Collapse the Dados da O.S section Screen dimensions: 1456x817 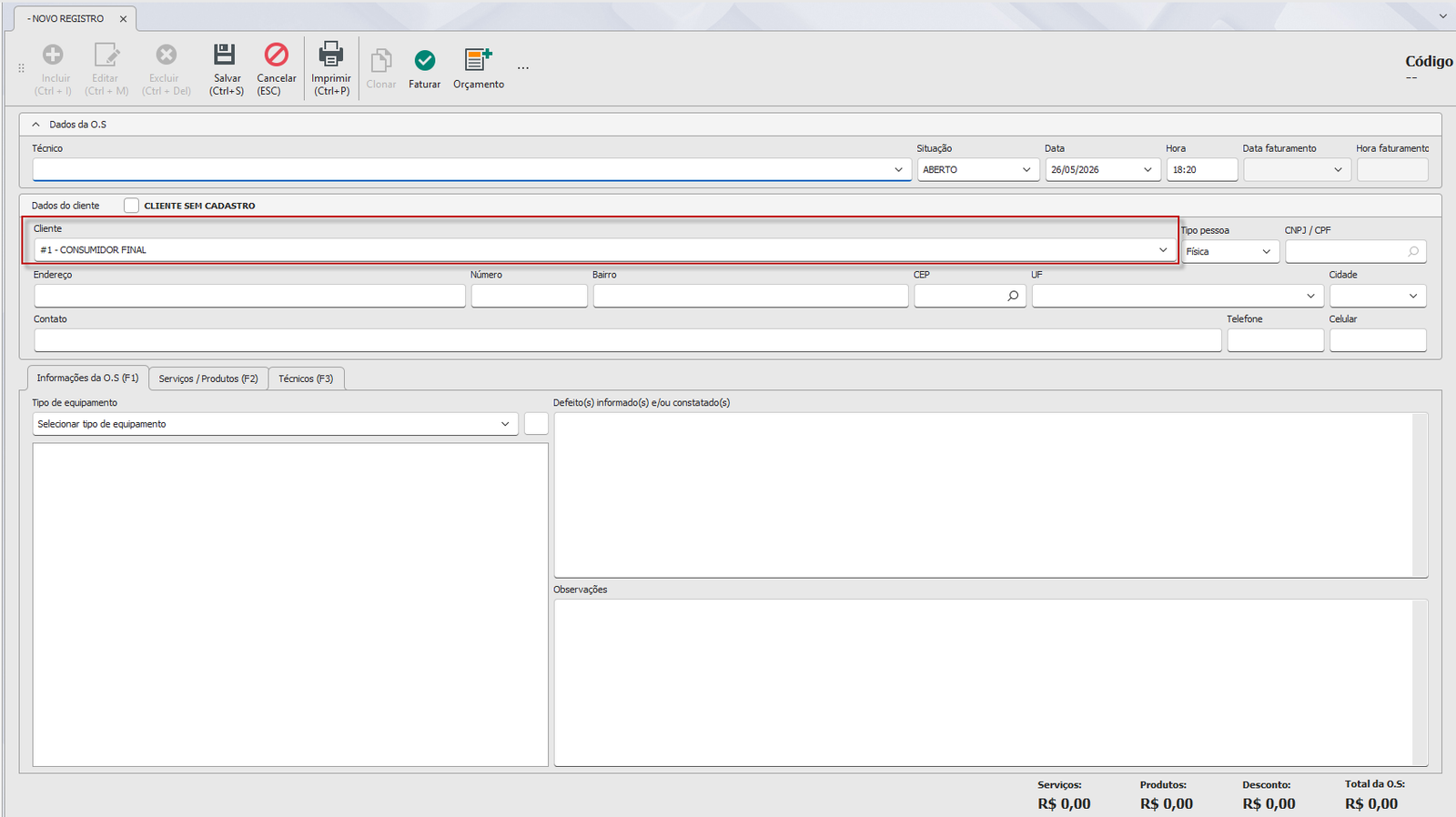(x=36, y=125)
